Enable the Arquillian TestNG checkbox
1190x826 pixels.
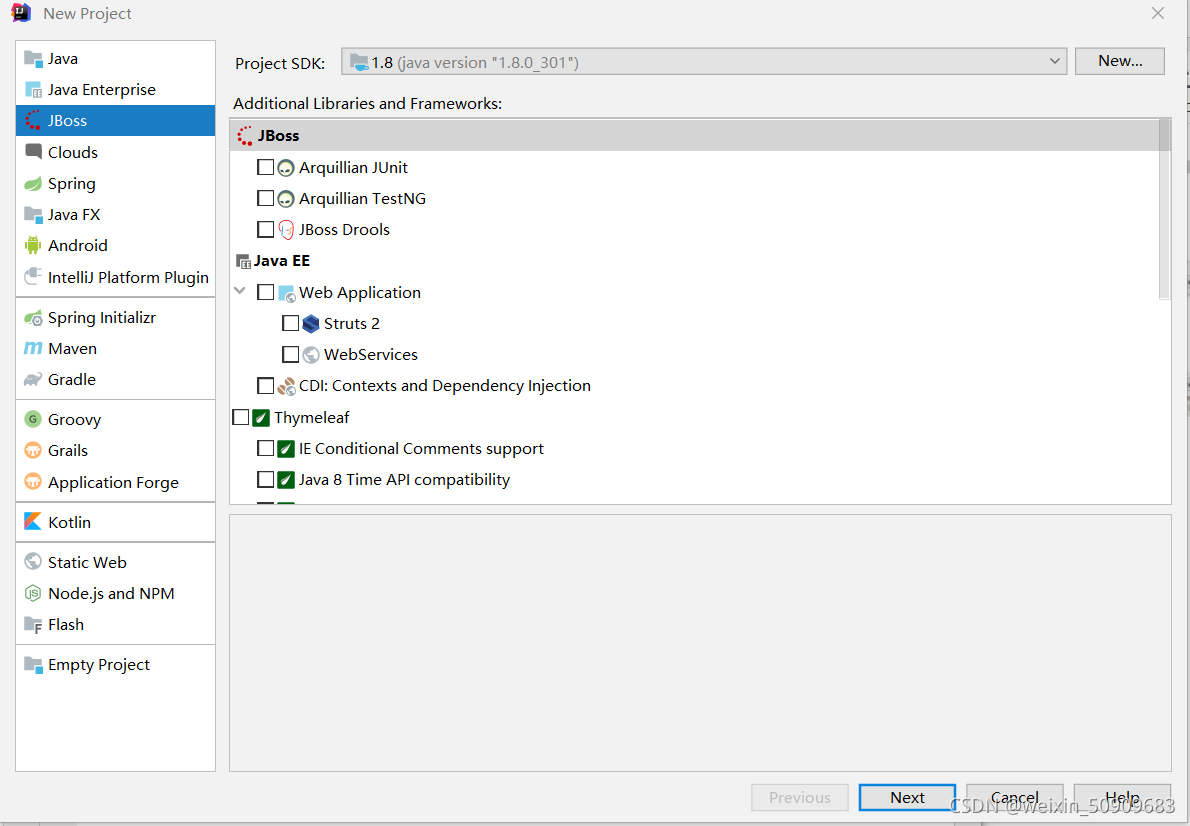coord(266,198)
